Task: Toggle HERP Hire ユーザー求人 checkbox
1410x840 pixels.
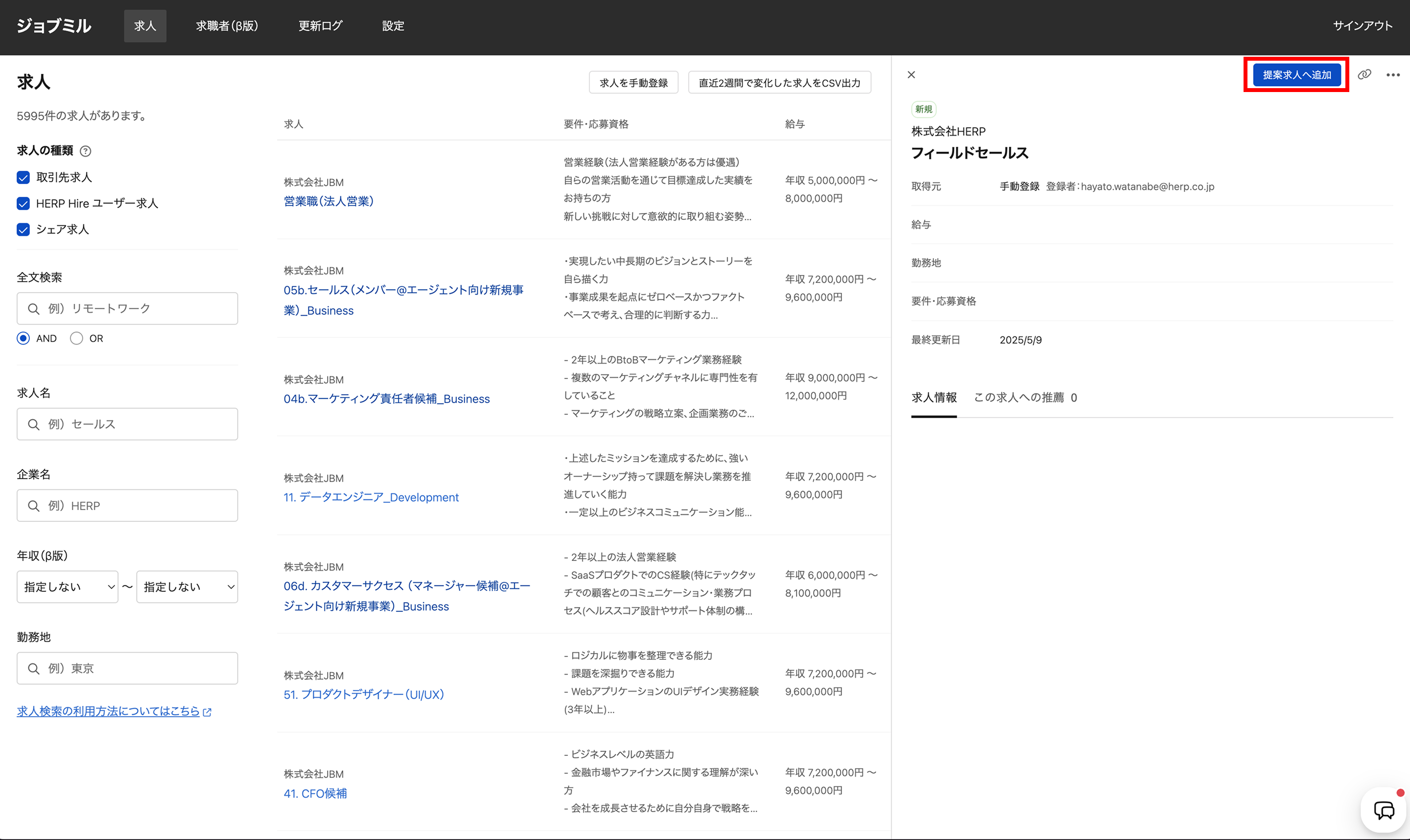Action: pyautogui.click(x=23, y=204)
